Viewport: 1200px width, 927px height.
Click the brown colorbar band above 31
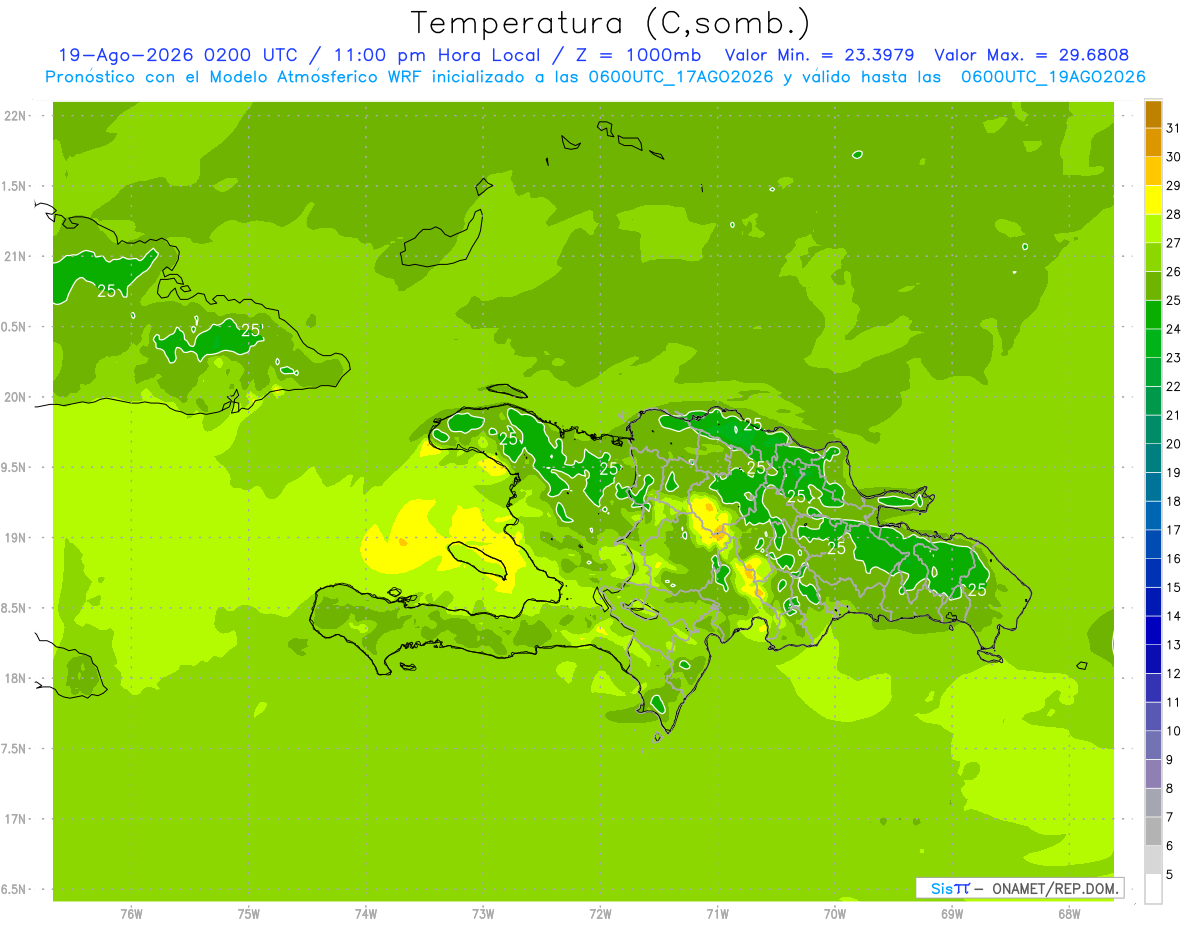1153,114
